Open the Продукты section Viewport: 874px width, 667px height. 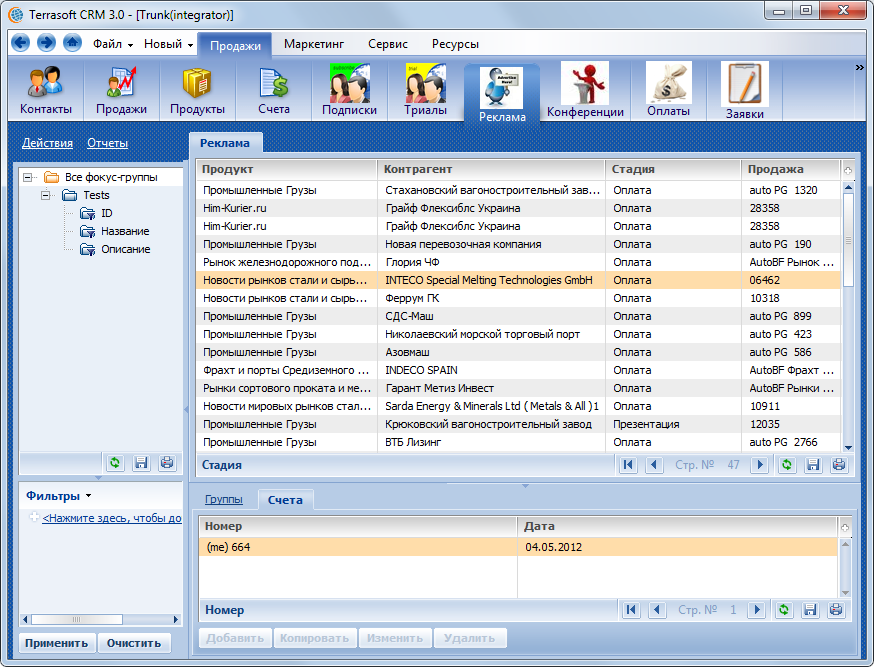tap(197, 90)
